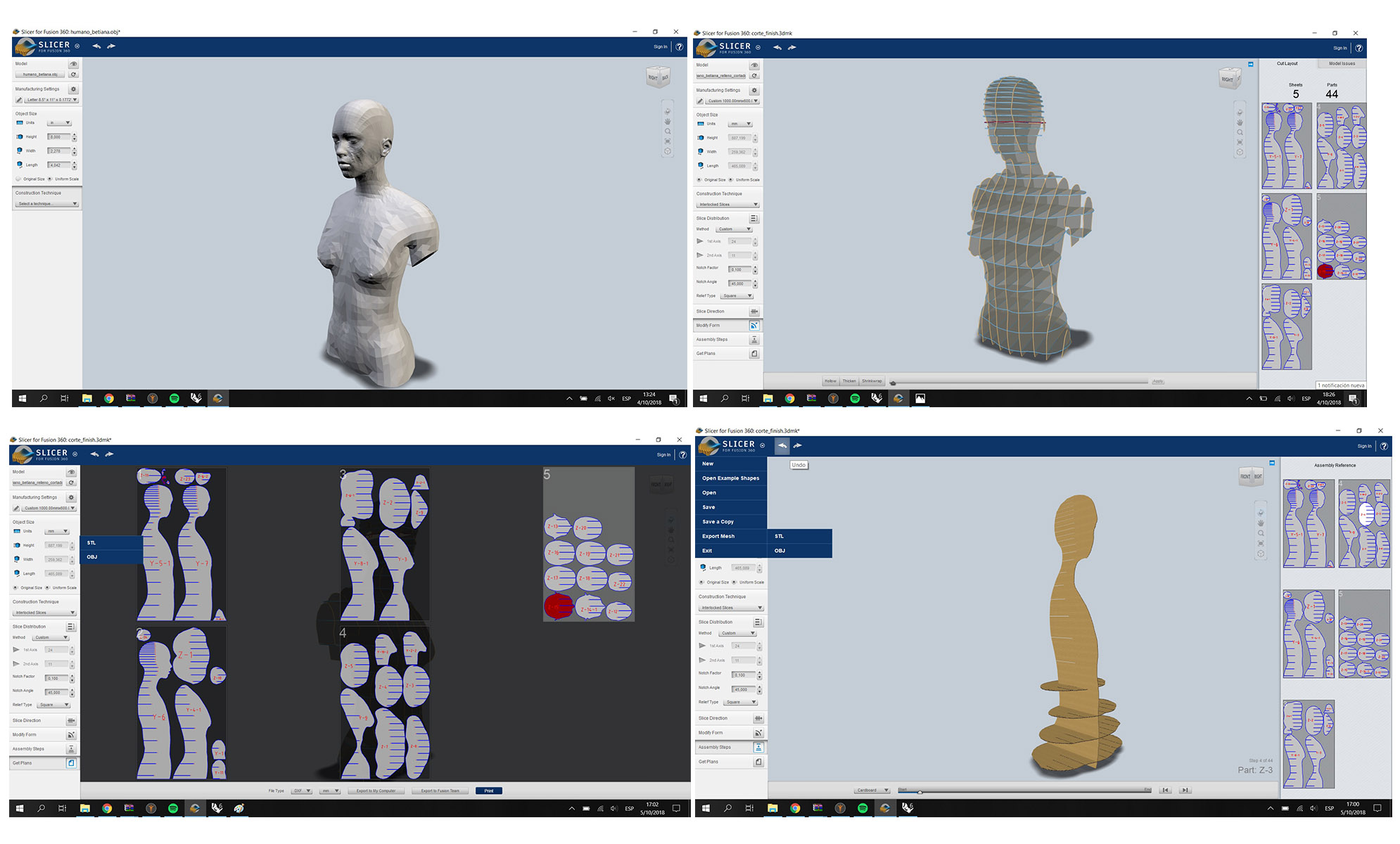
Task: Switch to the Model Issues tab
Action: (x=1341, y=64)
